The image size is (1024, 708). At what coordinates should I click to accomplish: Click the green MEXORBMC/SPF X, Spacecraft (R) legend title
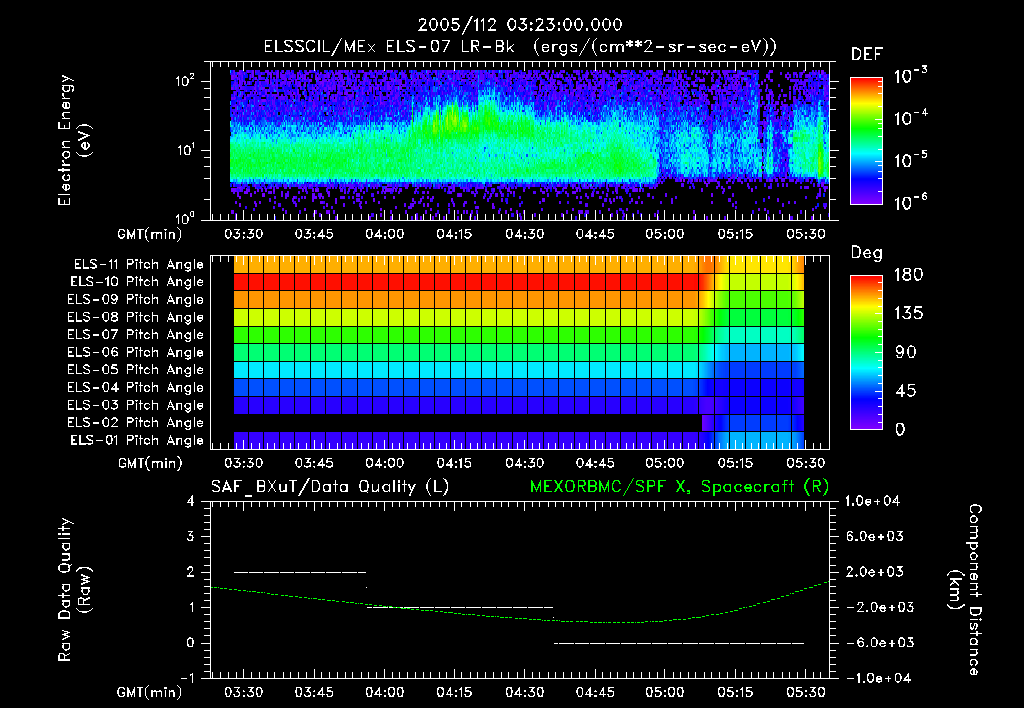[x=679, y=487]
